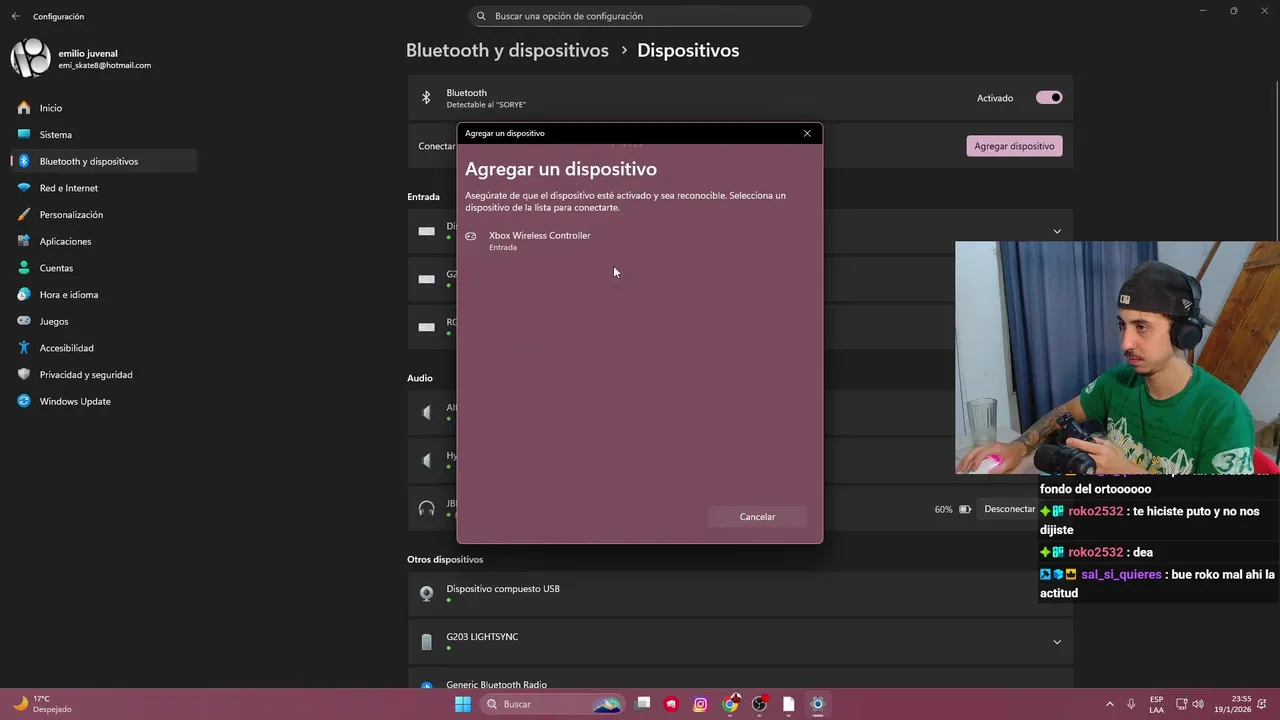This screenshot has width=1280, height=720.
Task: Click the Settings gear icon on taskbar
Action: coord(818,704)
